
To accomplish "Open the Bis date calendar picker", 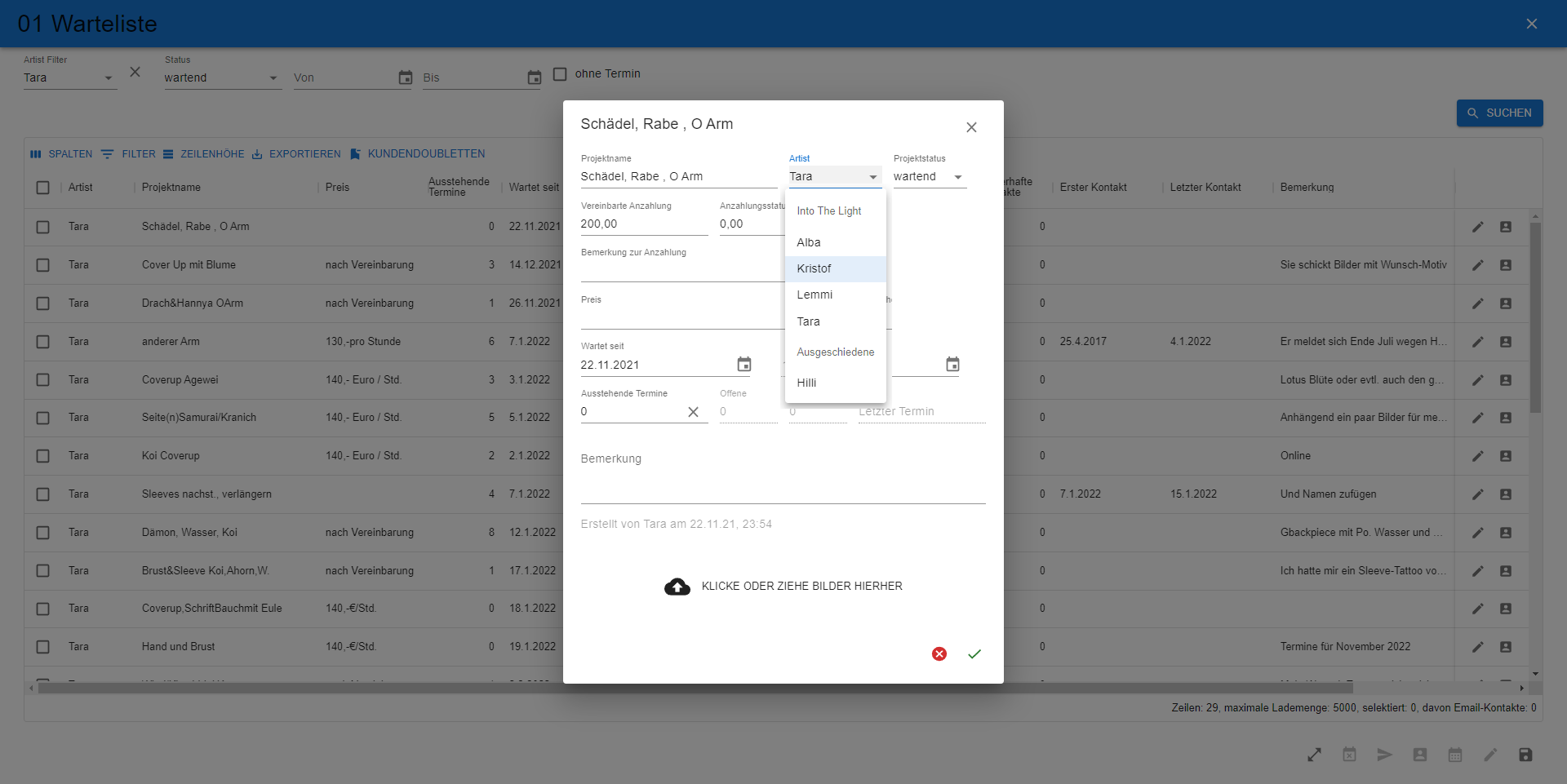I will point(535,78).
